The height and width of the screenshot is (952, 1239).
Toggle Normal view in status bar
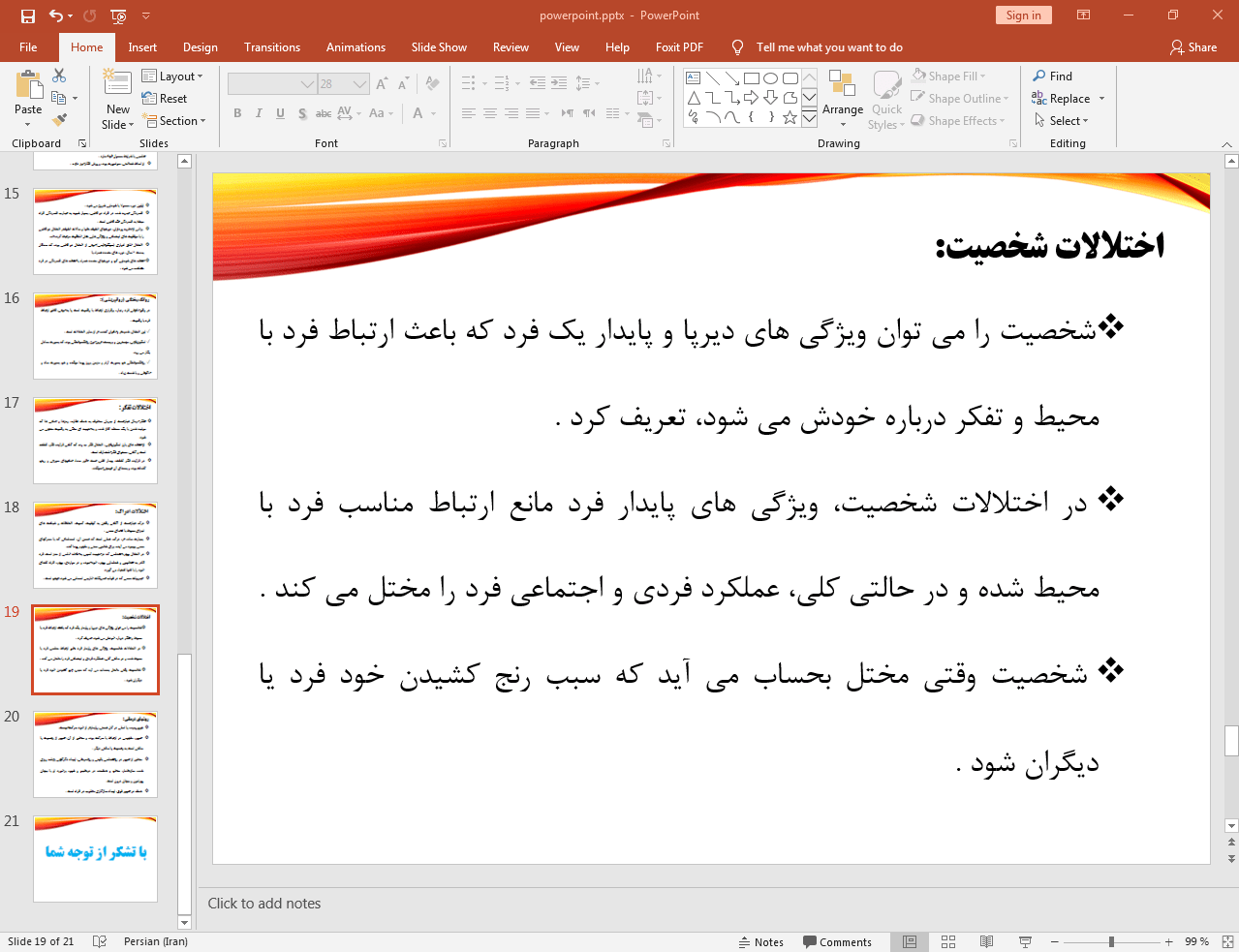click(910, 941)
